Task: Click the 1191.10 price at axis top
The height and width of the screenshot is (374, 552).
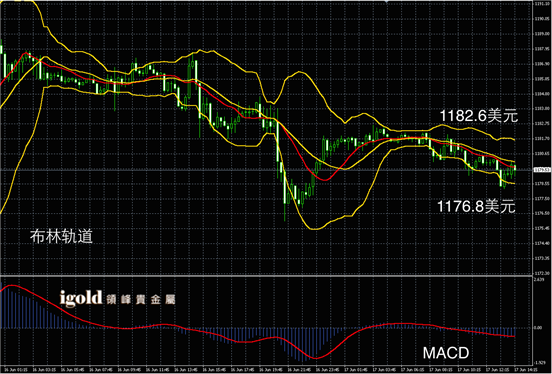Action: pyautogui.click(x=542, y=4)
